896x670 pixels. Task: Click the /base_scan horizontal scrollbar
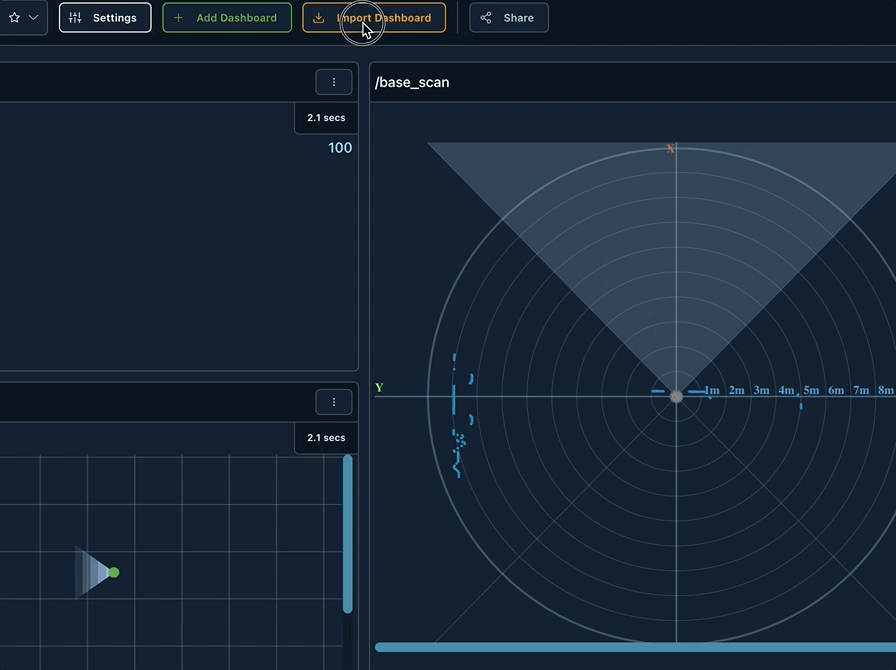[634, 647]
